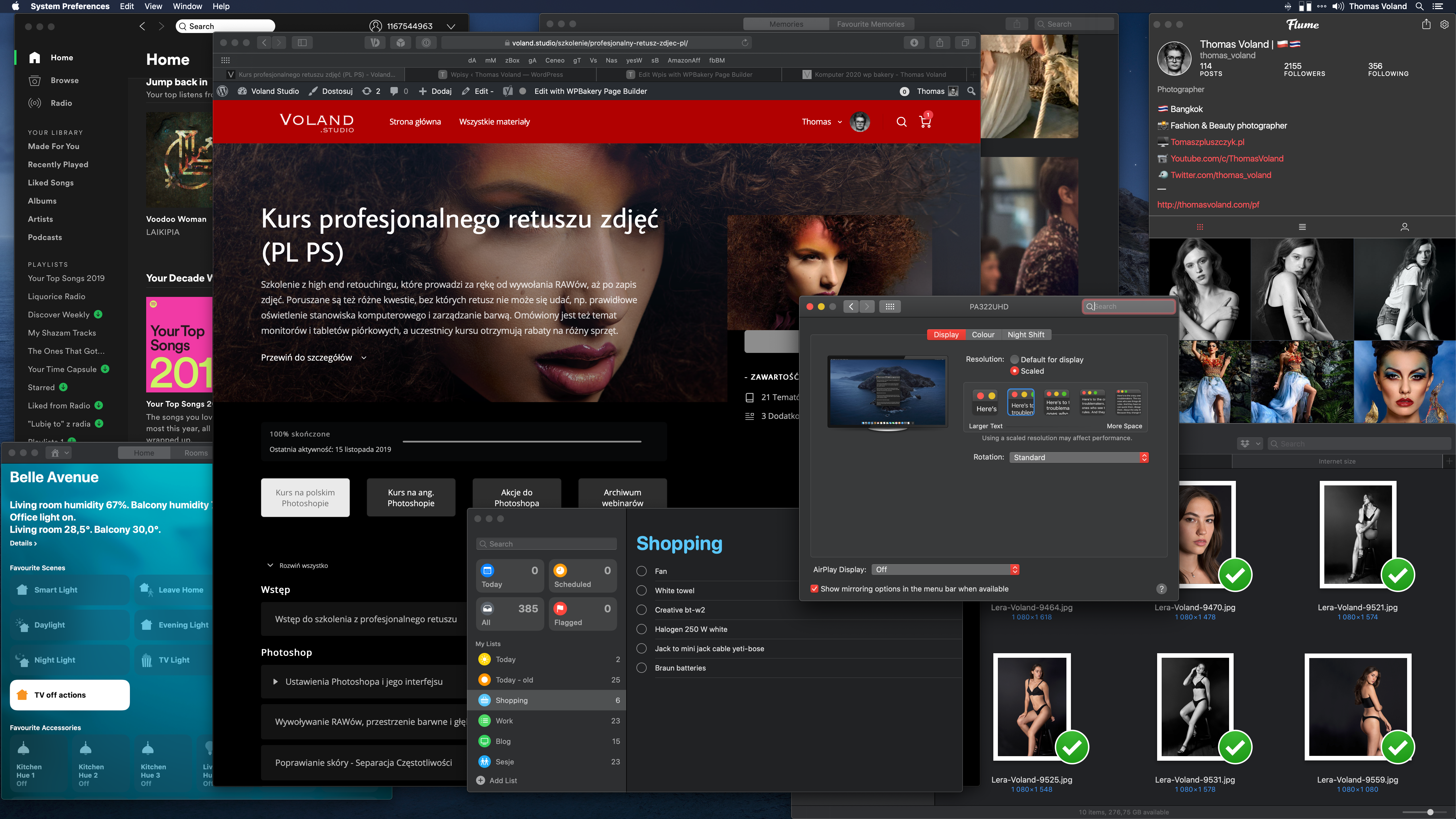Switch Flume profile to grid view
The image size is (1456, 819).
tap(1200, 227)
